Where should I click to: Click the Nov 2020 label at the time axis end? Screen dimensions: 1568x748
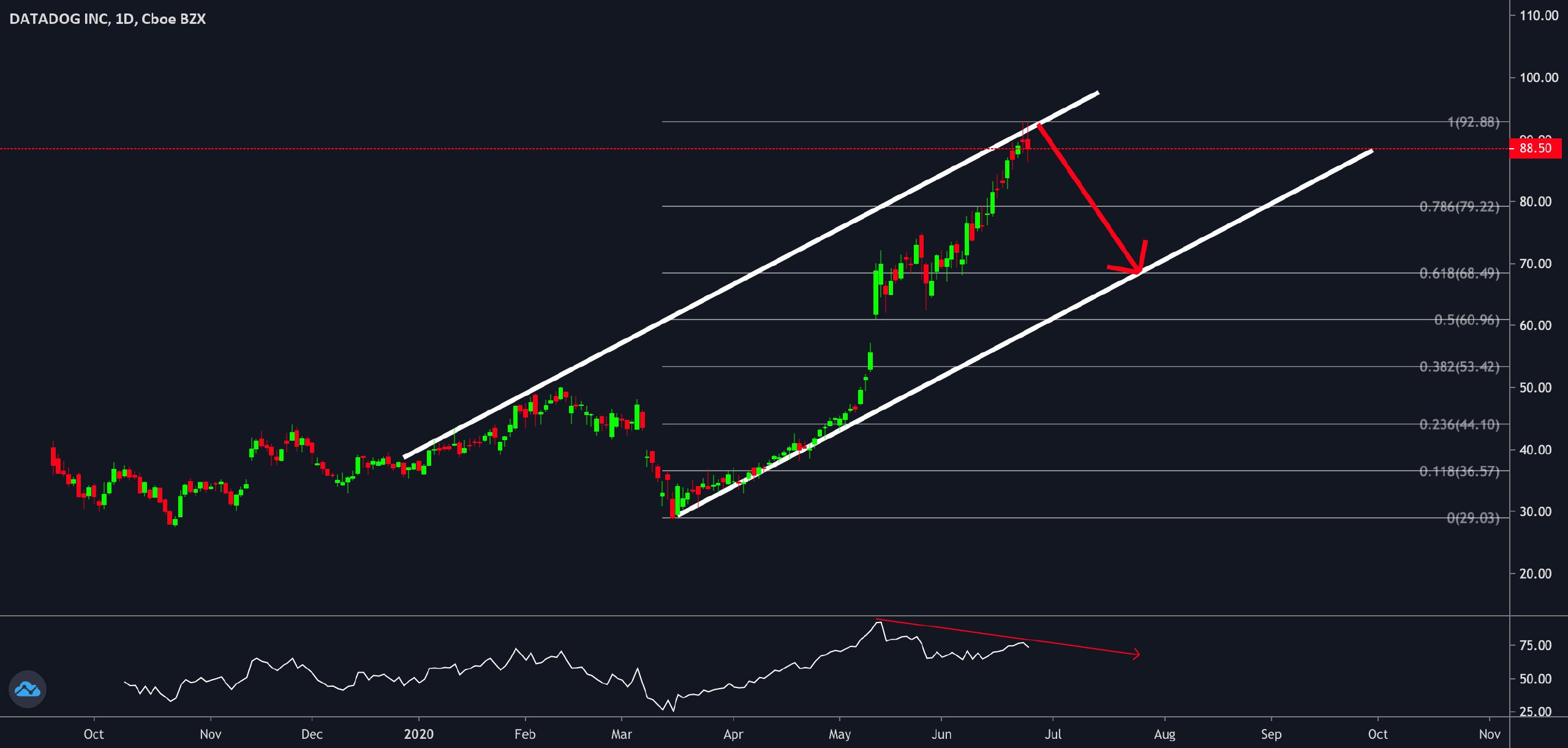tap(1490, 734)
